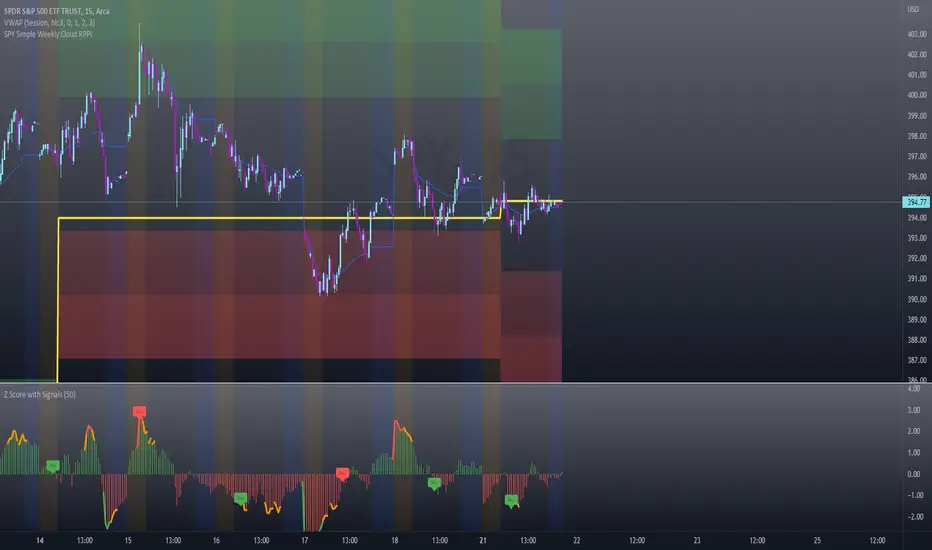The width and height of the screenshot is (932, 550).
Task: Click the highlighted 394.77 current price label
Action: pyautogui.click(x=916, y=202)
